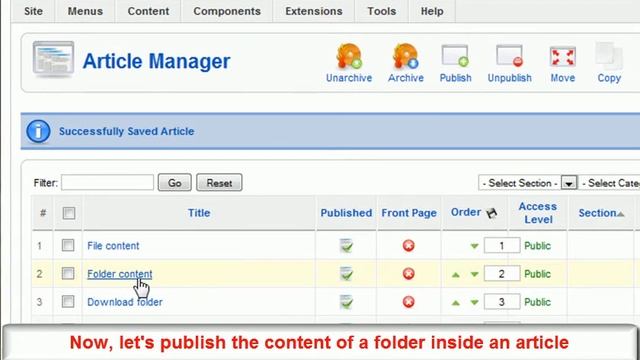
Task: Open the Tools menu
Action: [x=382, y=11]
